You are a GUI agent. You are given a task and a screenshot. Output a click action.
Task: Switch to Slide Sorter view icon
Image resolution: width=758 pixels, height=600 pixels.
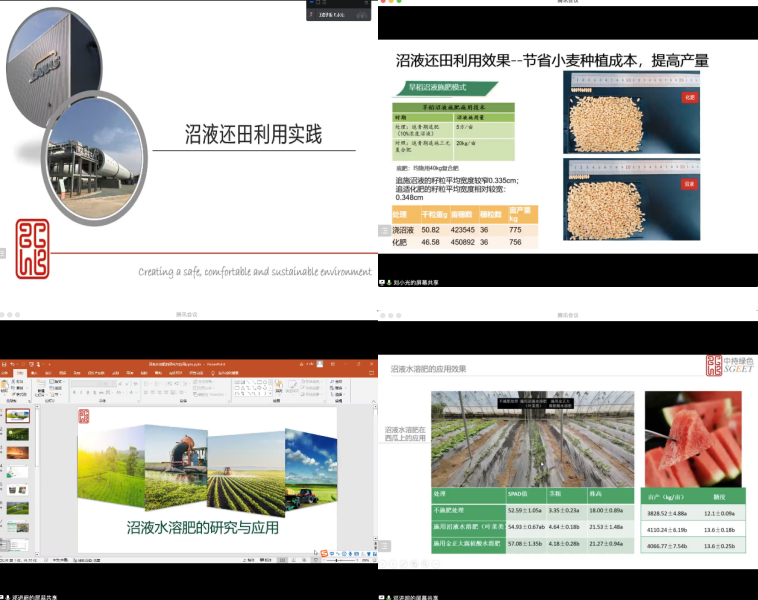[293, 560]
